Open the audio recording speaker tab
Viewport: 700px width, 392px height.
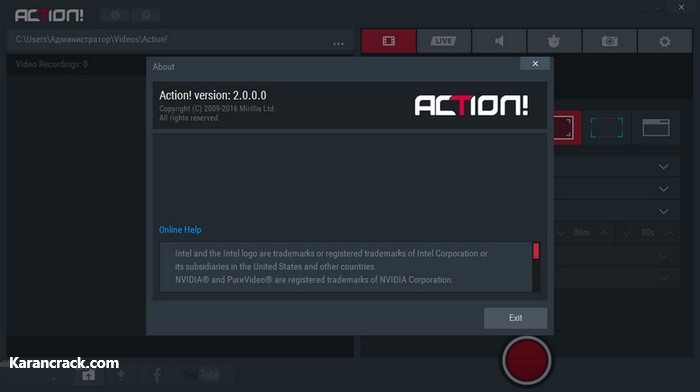click(x=499, y=41)
